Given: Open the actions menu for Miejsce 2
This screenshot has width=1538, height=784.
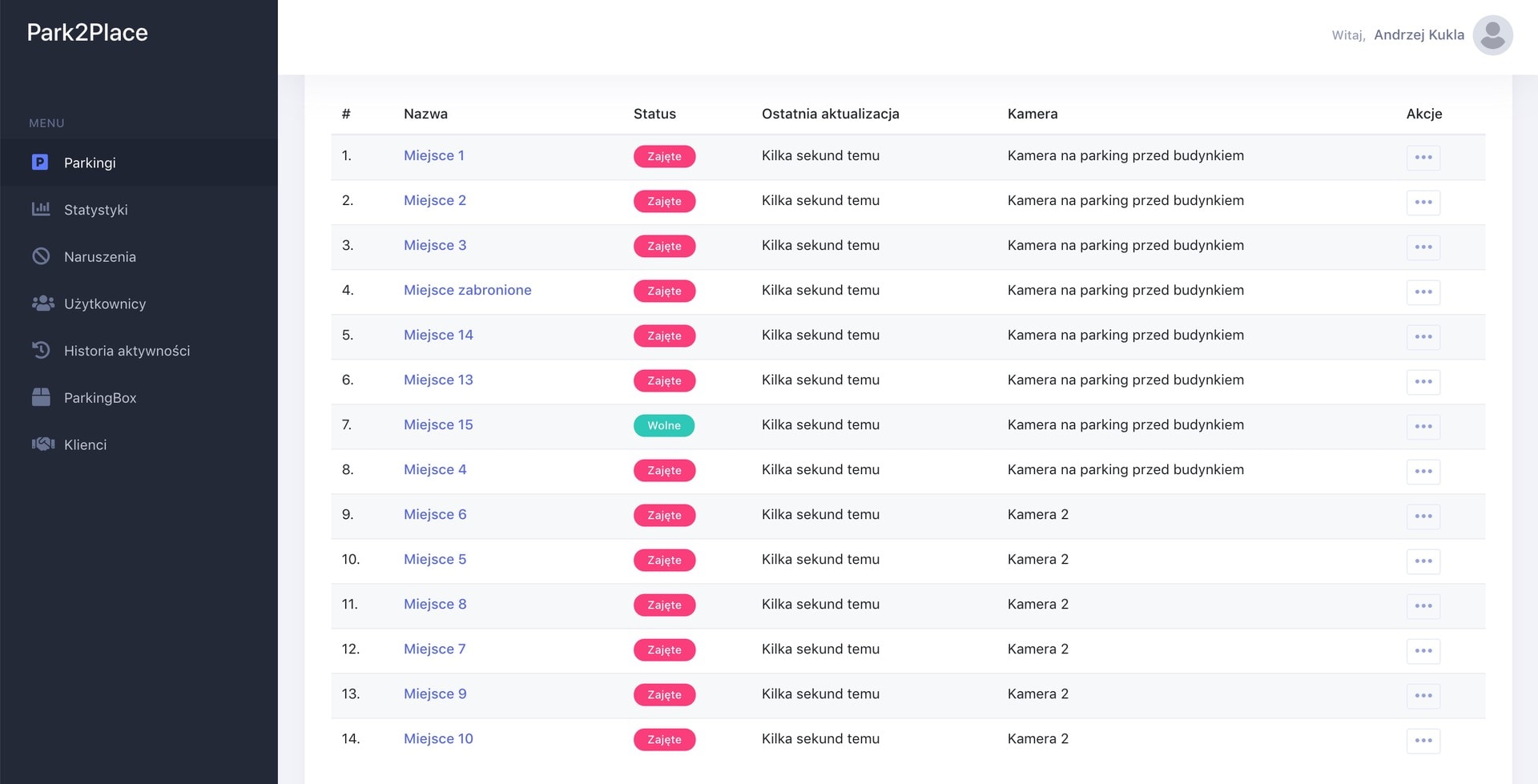Looking at the screenshot, I should [x=1423, y=202].
